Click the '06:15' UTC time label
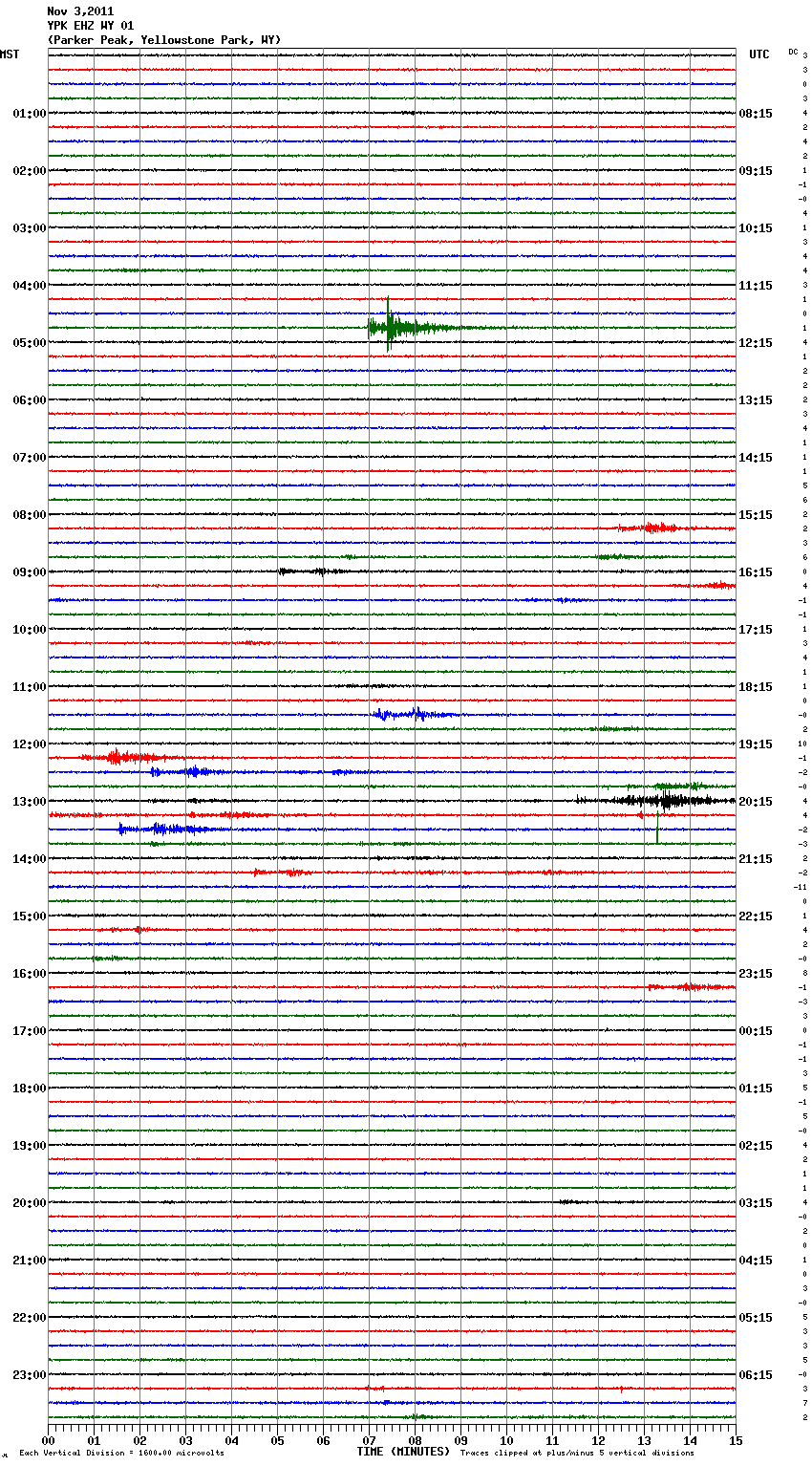The width and height of the screenshot is (812, 1466). pyautogui.click(x=756, y=1375)
